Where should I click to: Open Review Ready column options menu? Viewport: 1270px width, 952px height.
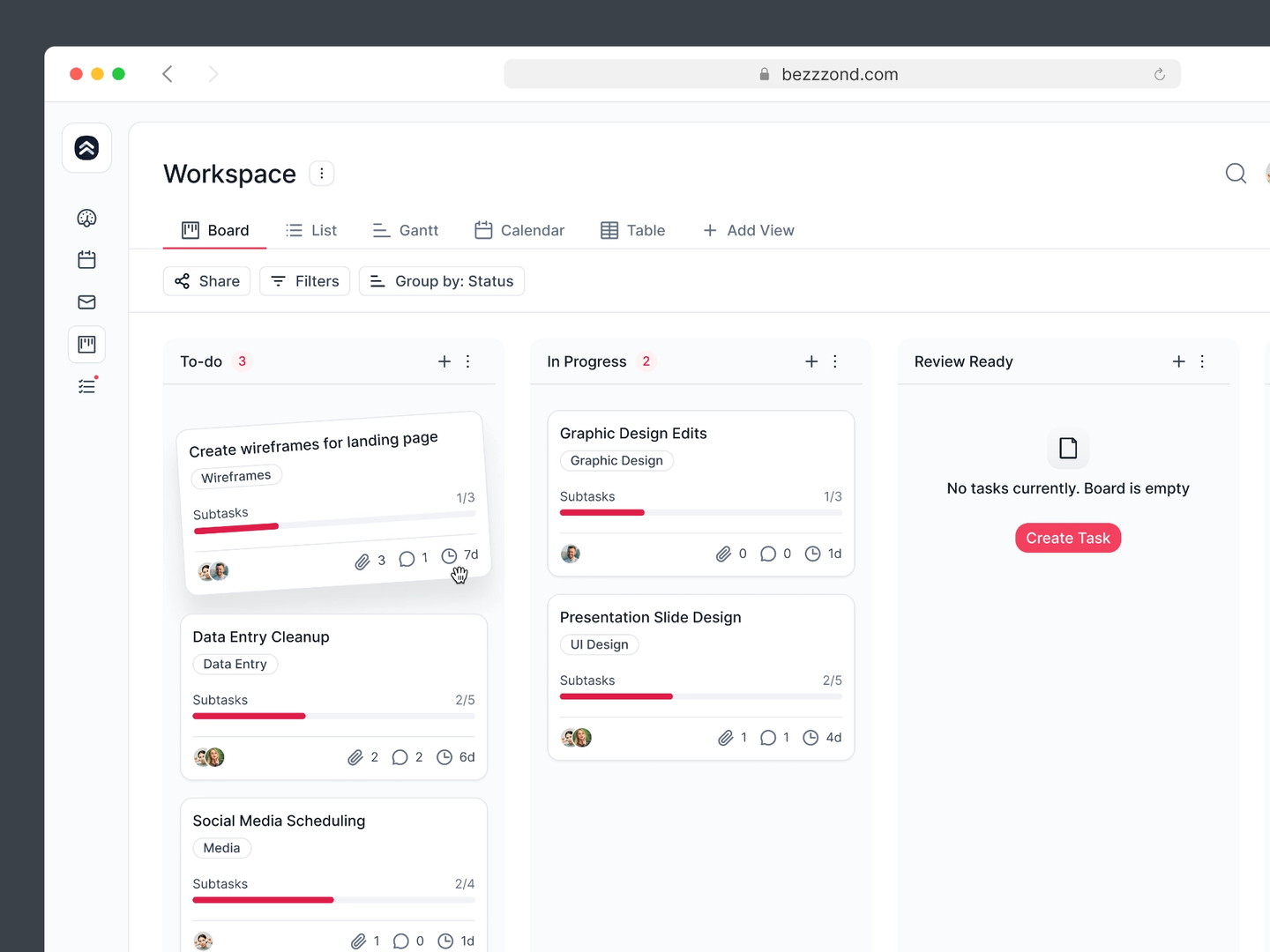pyautogui.click(x=1202, y=361)
